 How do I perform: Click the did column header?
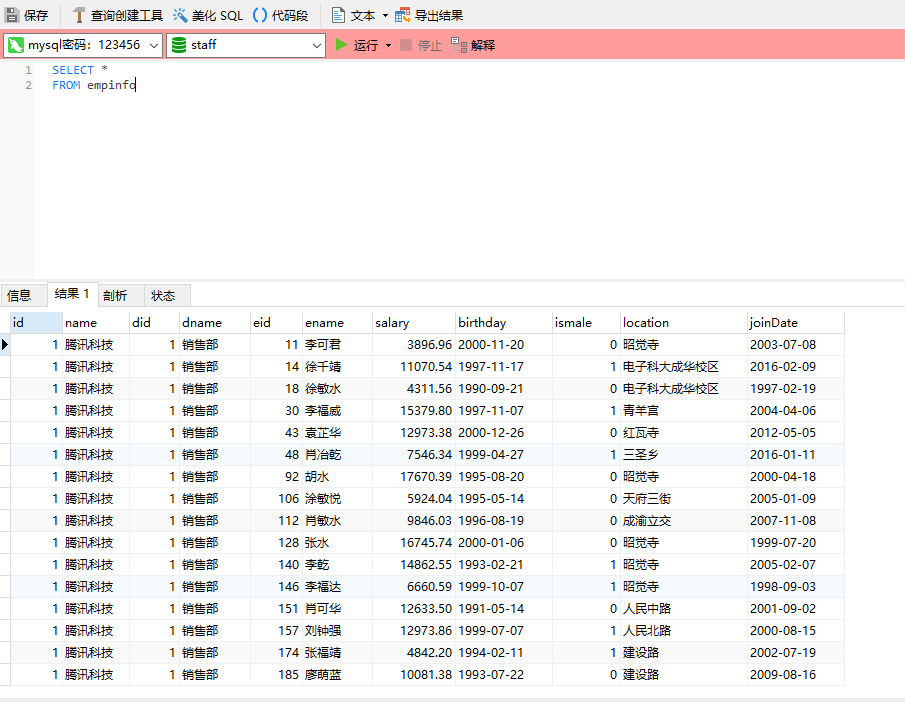(x=154, y=323)
